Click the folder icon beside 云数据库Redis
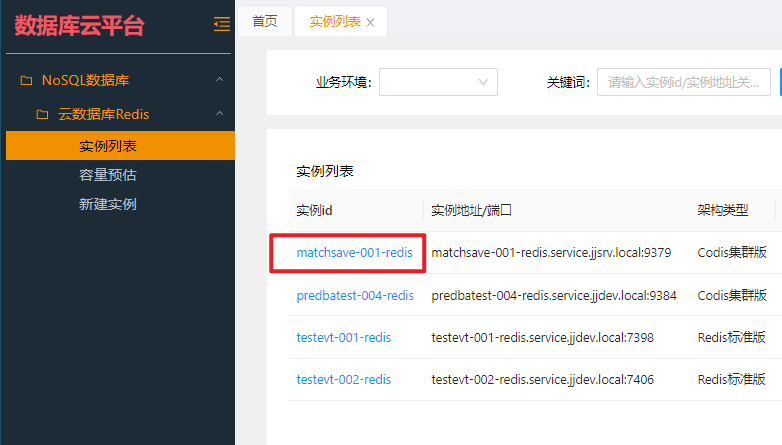 point(43,114)
